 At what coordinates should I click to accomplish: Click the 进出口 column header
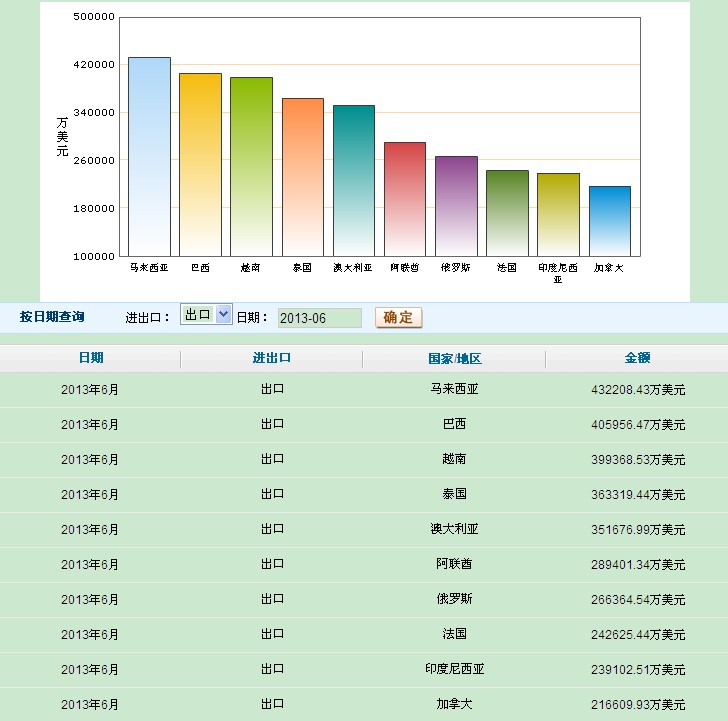(x=272, y=358)
